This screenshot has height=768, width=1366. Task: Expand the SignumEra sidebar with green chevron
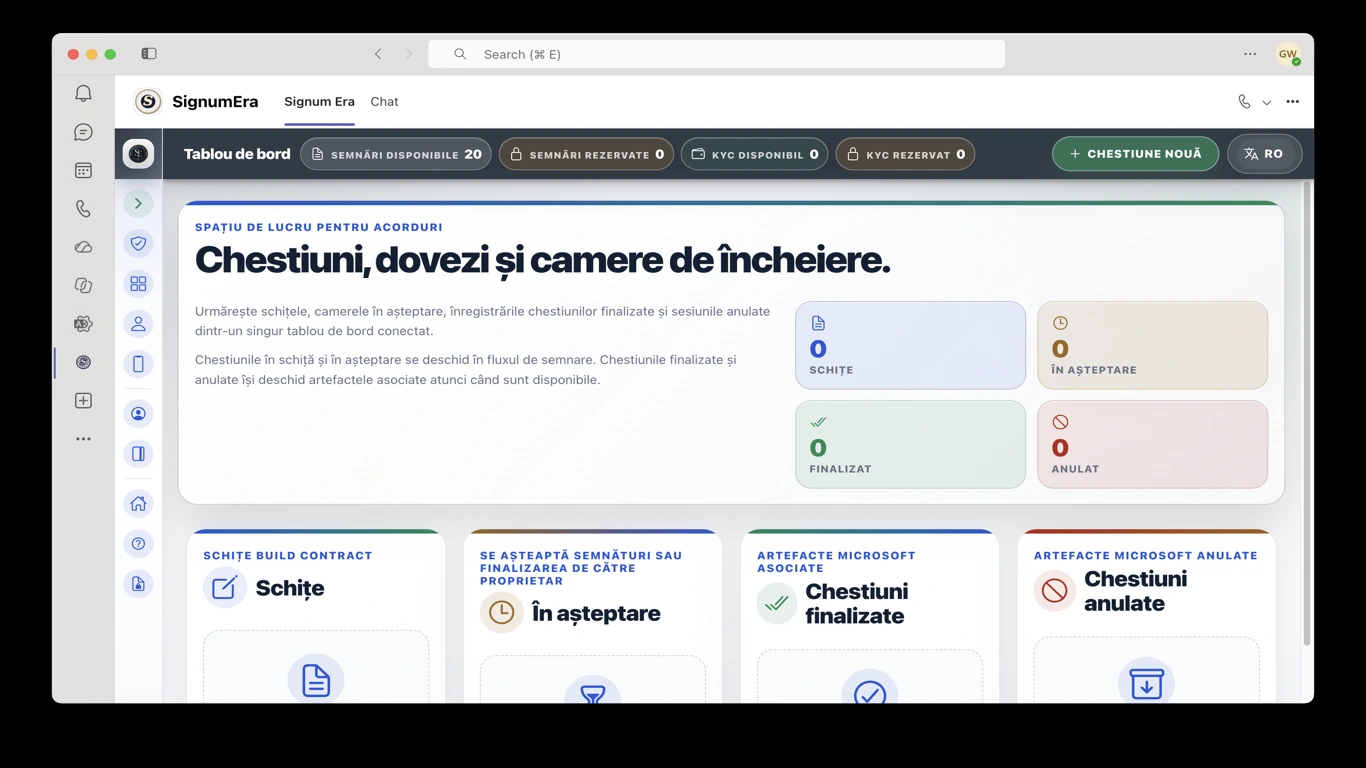tap(138, 203)
